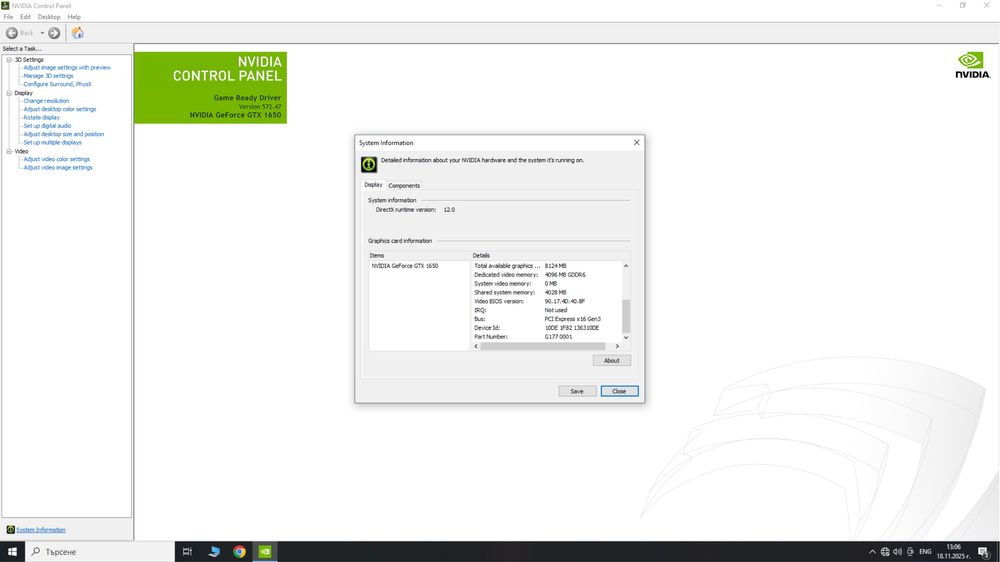Open Set up multiple displays
Viewport: 1000px width, 562px height.
(x=52, y=142)
